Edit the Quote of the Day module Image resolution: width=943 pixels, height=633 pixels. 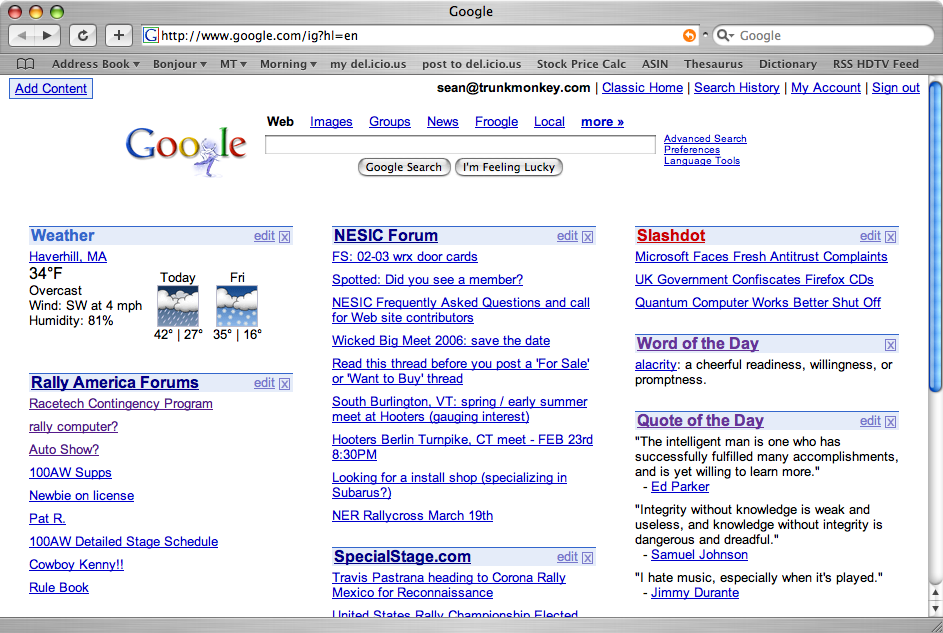coord(870,421)
